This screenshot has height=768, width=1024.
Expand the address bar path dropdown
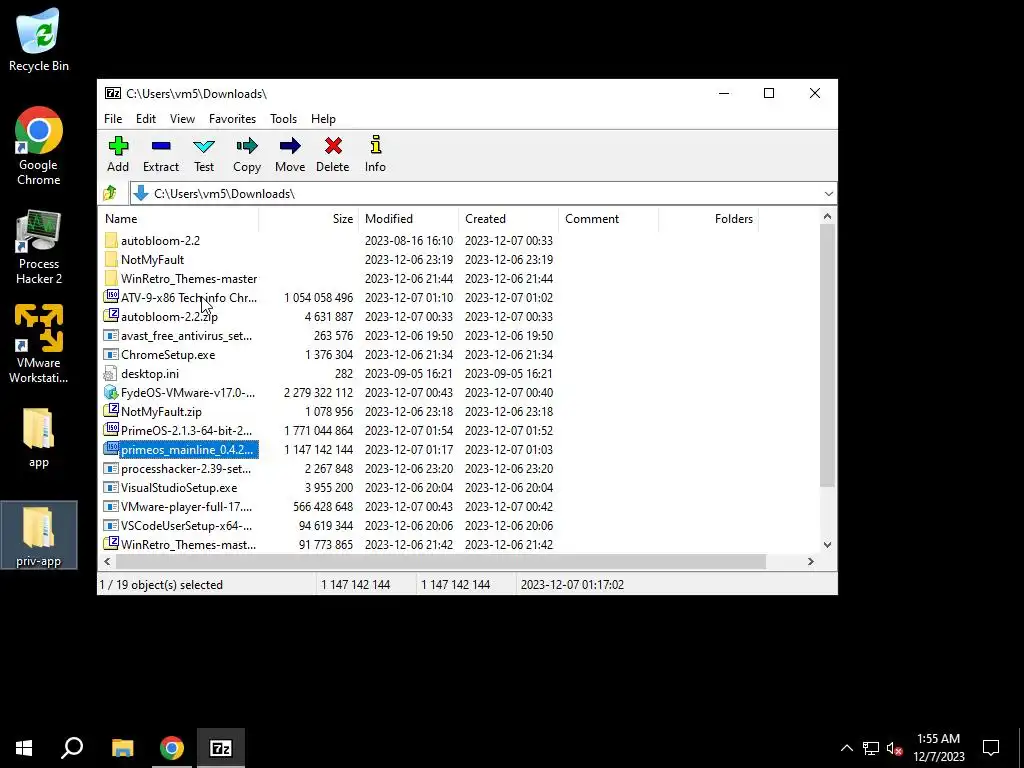828,193
